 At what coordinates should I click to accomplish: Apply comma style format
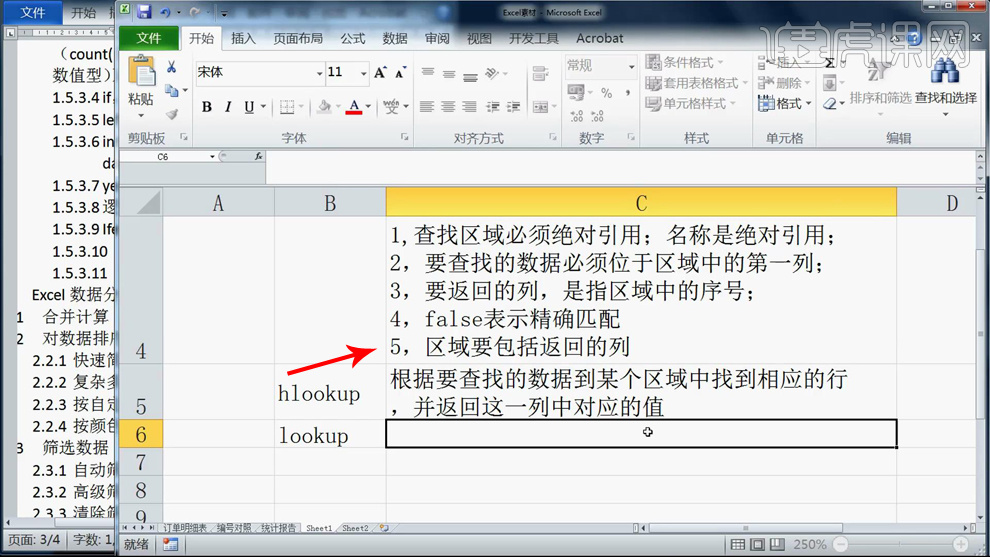tap(628, 93)
